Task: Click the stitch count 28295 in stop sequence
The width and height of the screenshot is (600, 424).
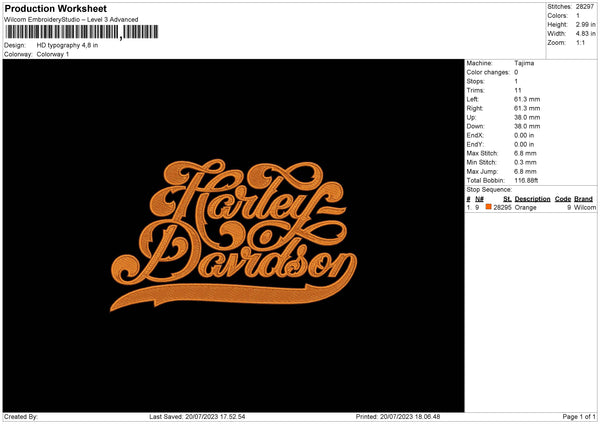Action: [502, 207]
